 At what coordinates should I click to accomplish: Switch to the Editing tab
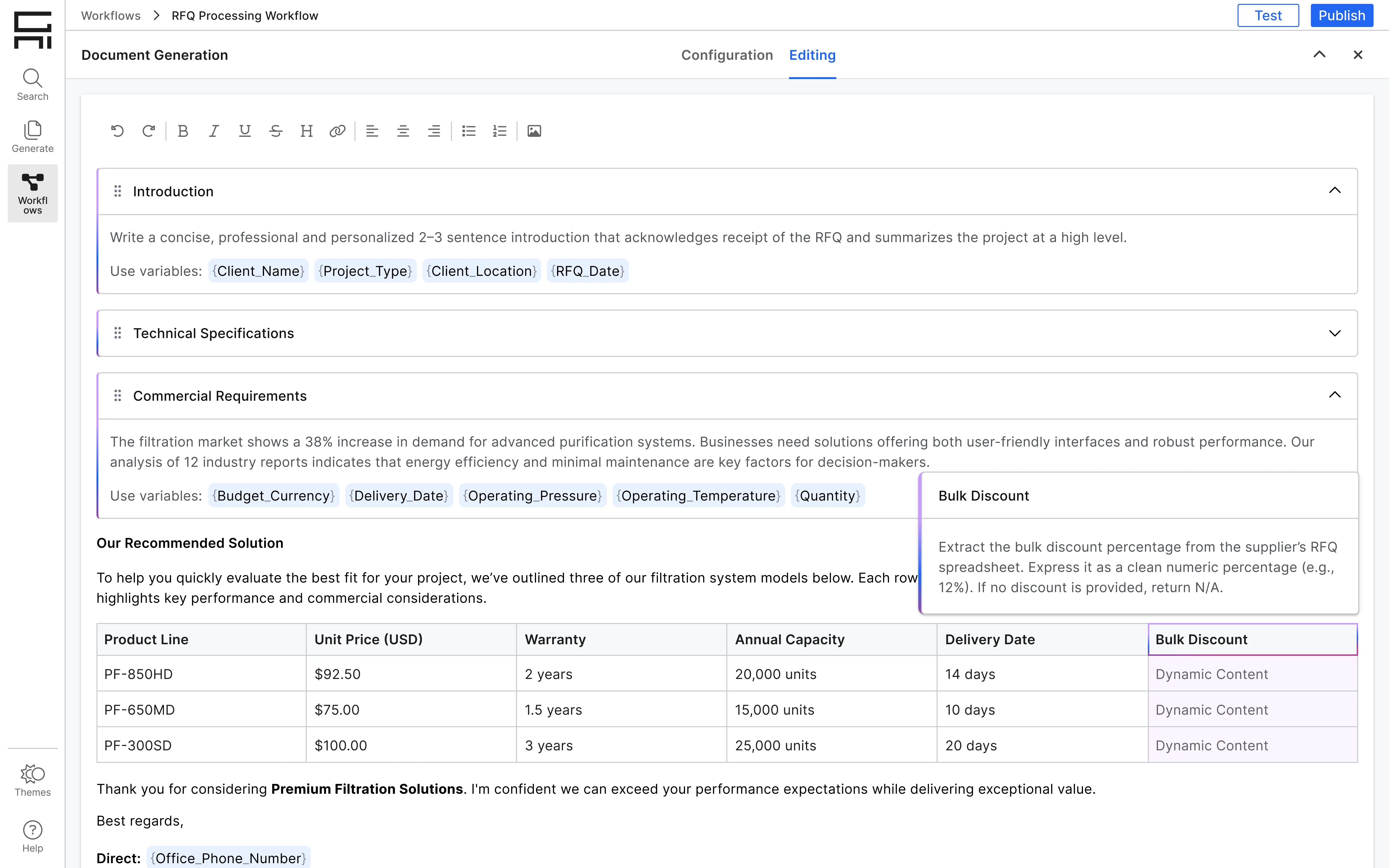812,55
